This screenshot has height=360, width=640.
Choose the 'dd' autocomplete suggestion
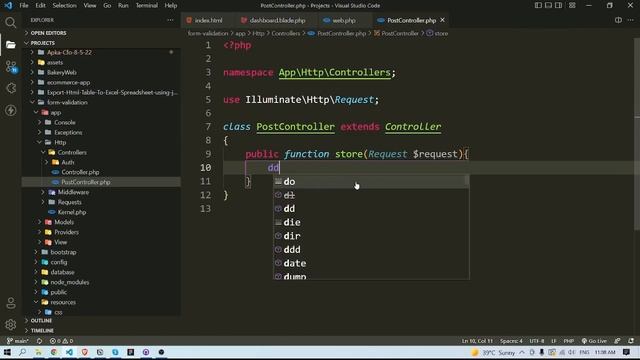point(371,209)
